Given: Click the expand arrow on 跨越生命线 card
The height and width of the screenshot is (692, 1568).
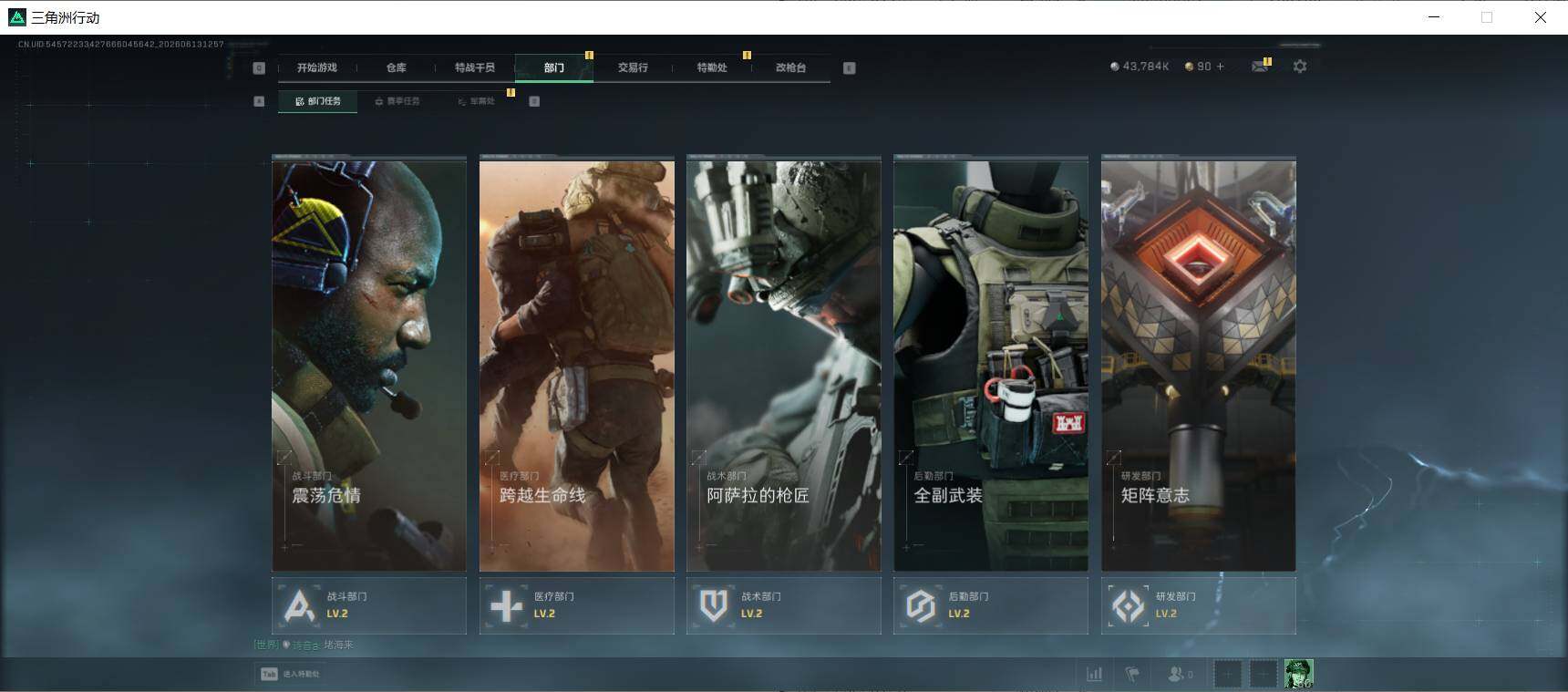Looking at the screenshot, I should point(492,457).
